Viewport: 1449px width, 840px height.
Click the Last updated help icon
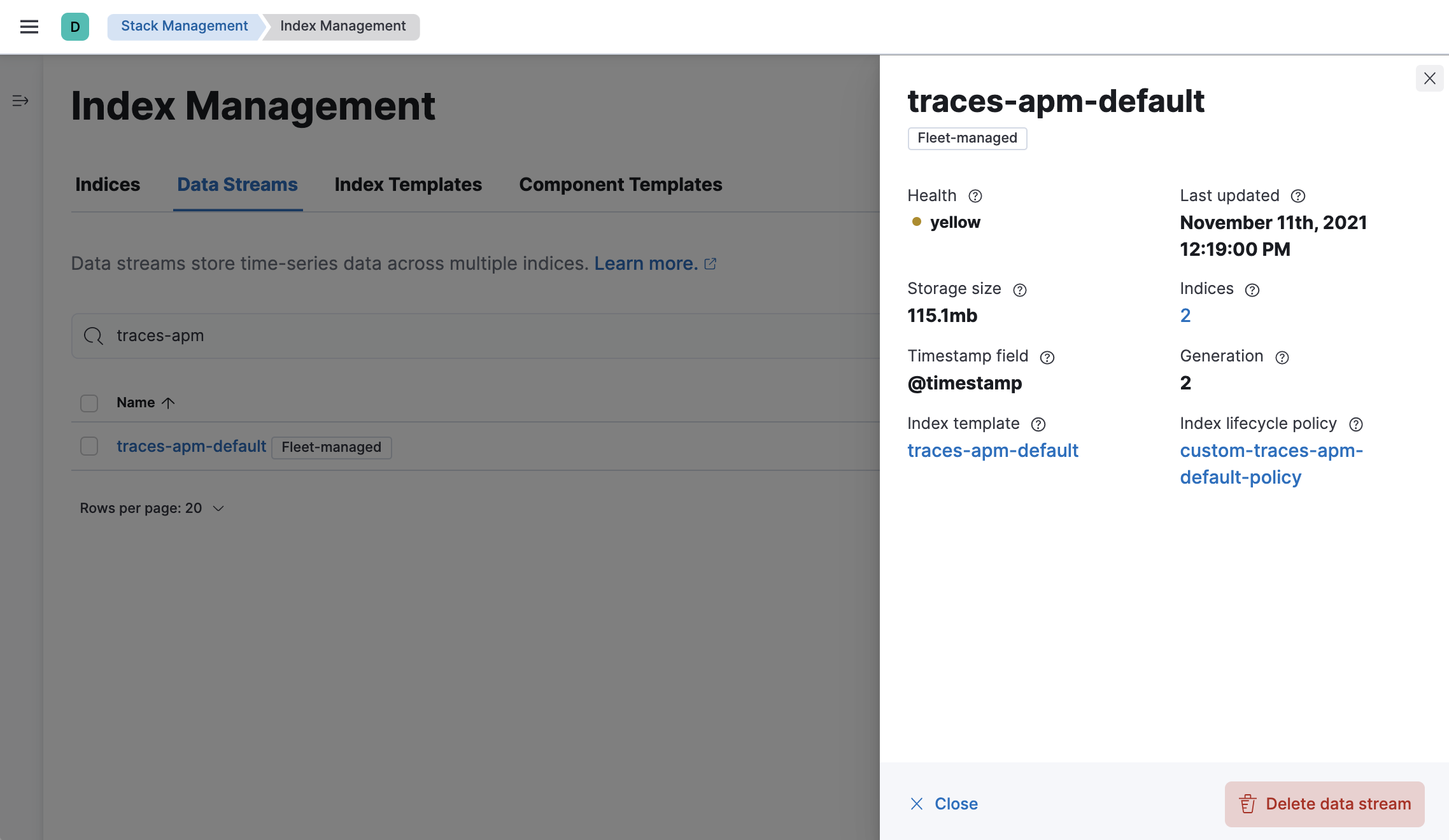point(1299,196)
